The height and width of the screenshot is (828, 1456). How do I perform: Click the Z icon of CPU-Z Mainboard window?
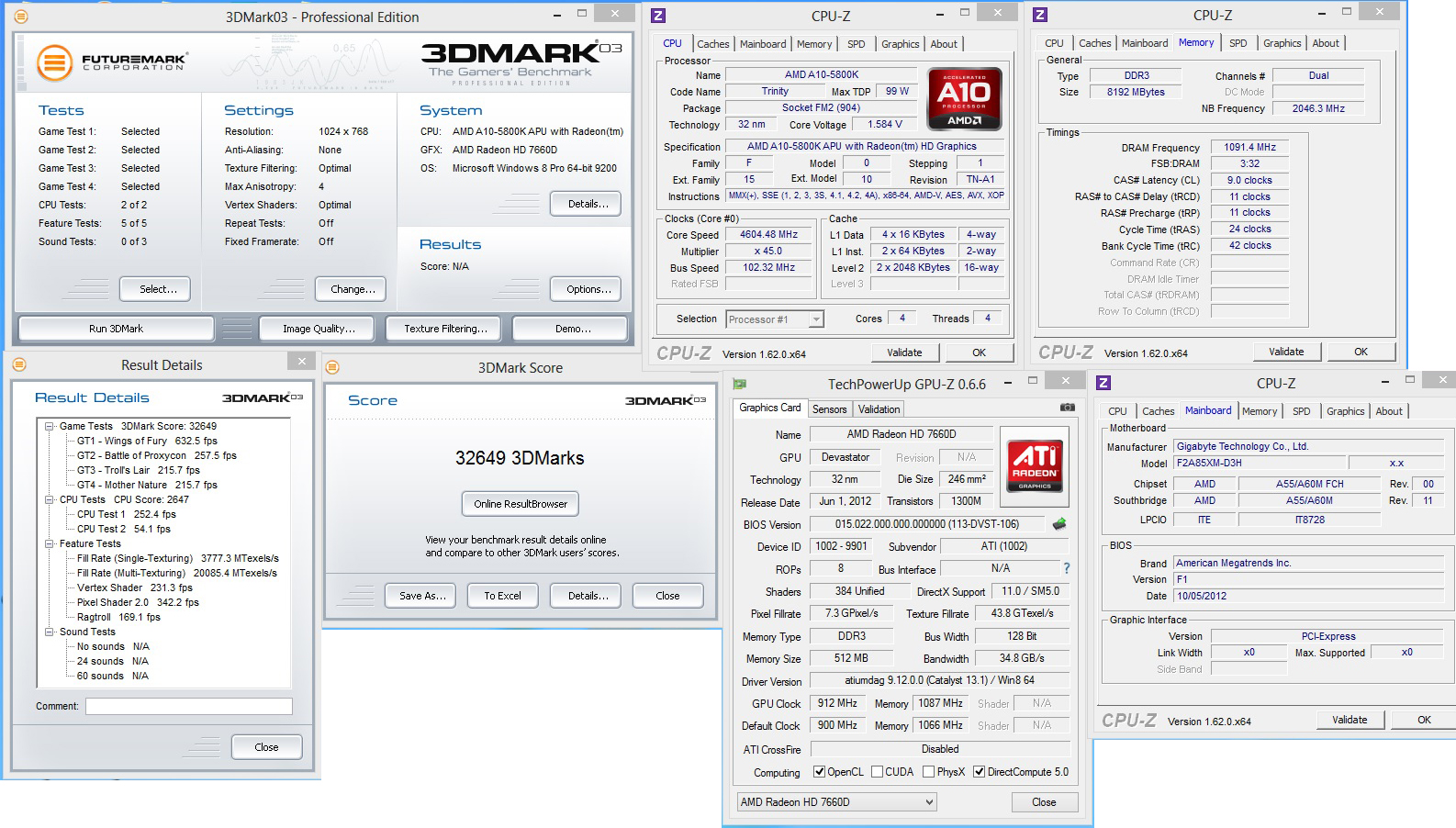(1103, 383)
